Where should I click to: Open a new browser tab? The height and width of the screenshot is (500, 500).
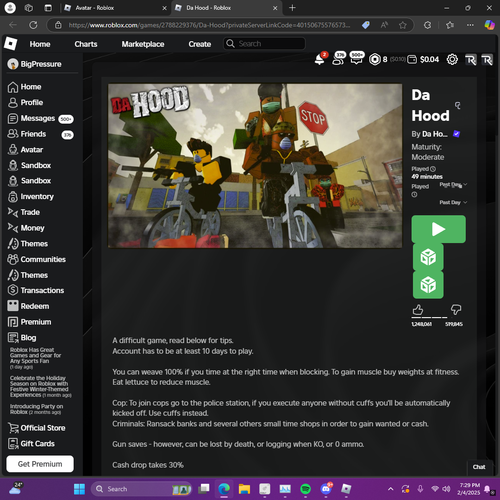click(x=292, y=8)
